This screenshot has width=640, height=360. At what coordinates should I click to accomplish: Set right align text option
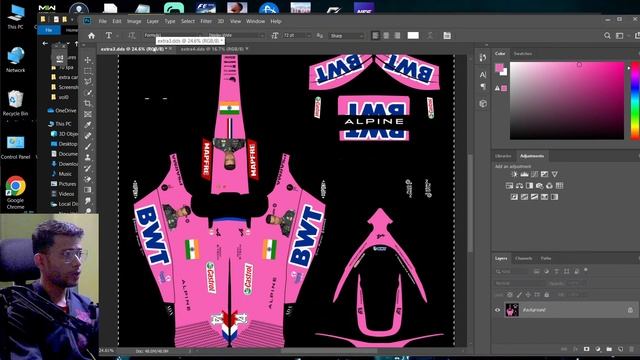[x=397, y=36]
